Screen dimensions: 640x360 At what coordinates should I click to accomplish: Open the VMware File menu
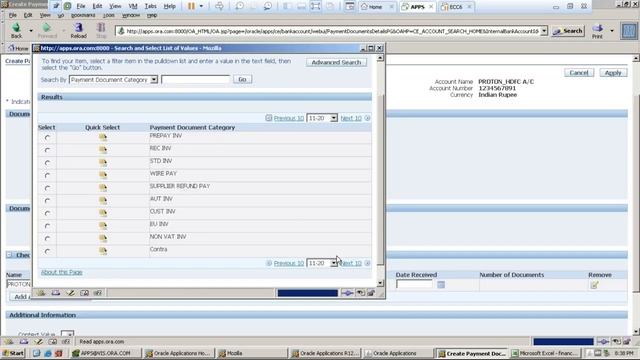[81, 6]
